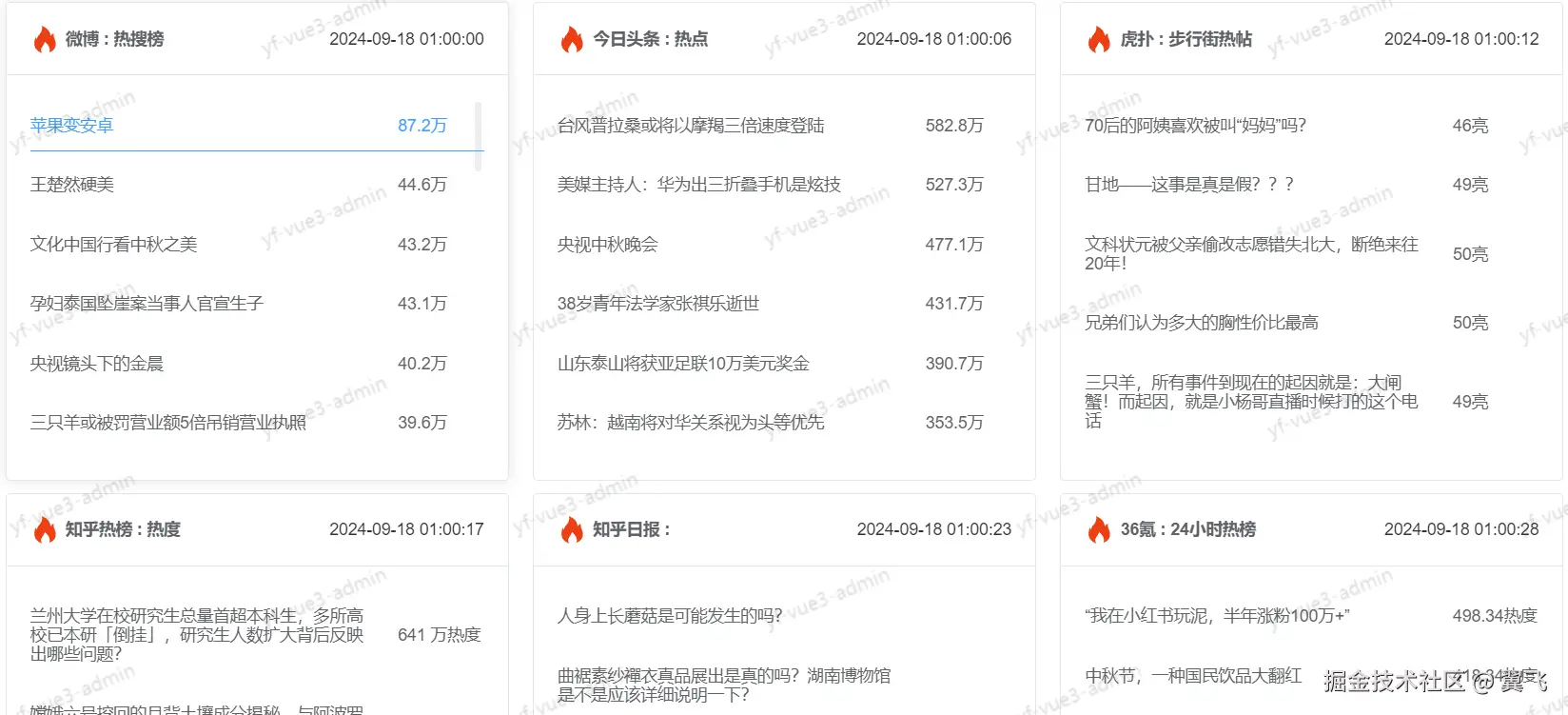Open 38岁青年法学家张祺乐逝世 headline
Screen dimensions: 1568x715
click(658, 304)
